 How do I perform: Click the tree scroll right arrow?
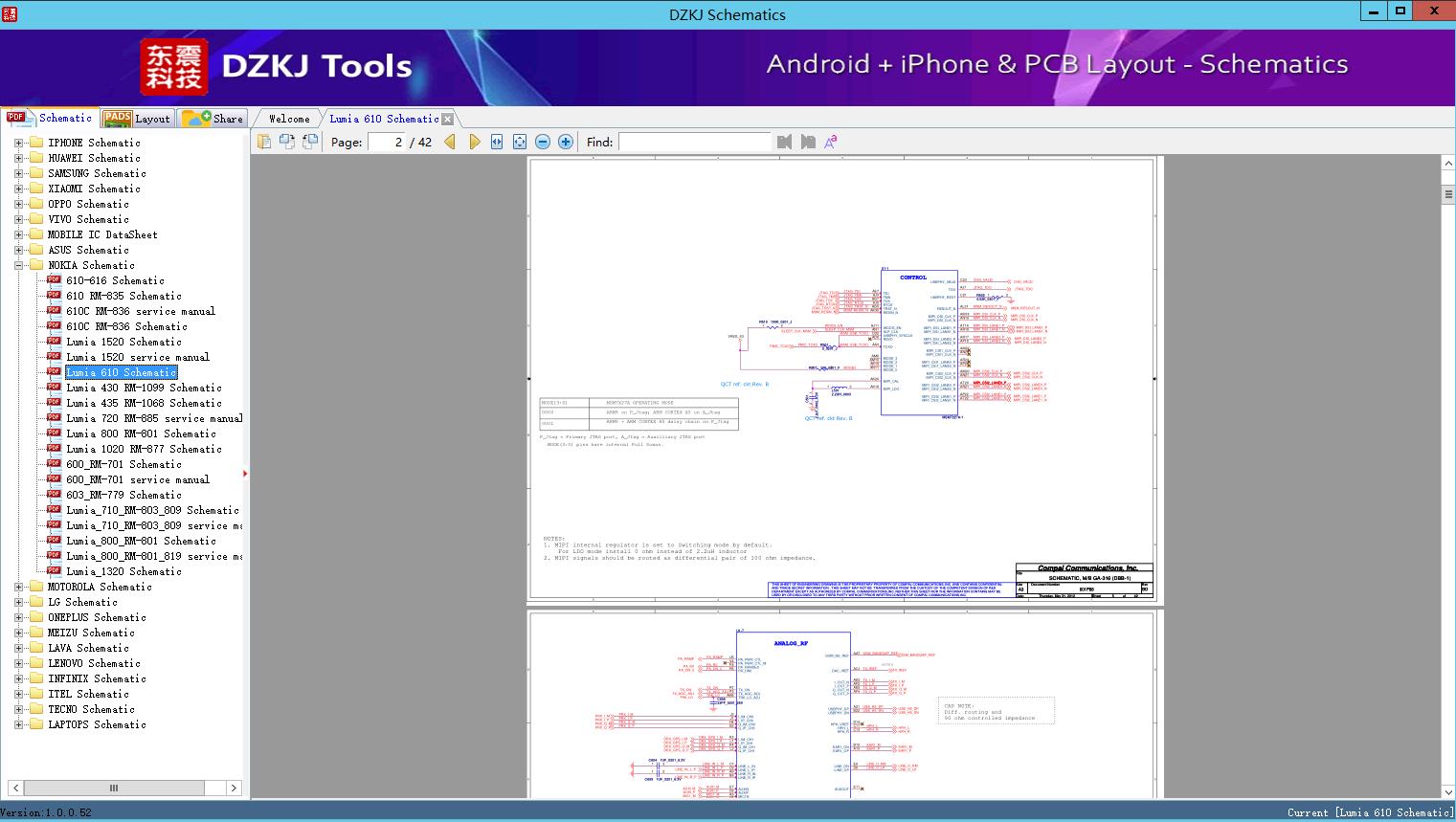point(234,788)
